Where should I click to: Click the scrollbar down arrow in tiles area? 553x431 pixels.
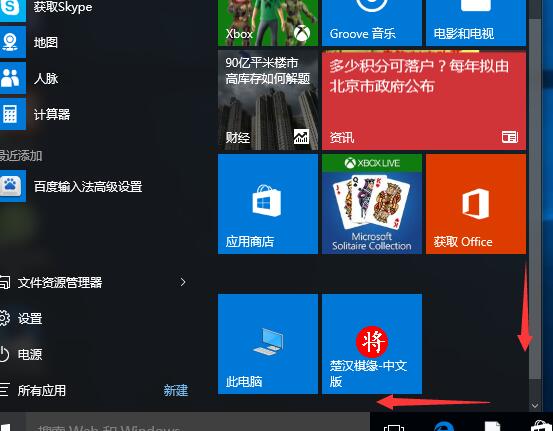(535, 406)
